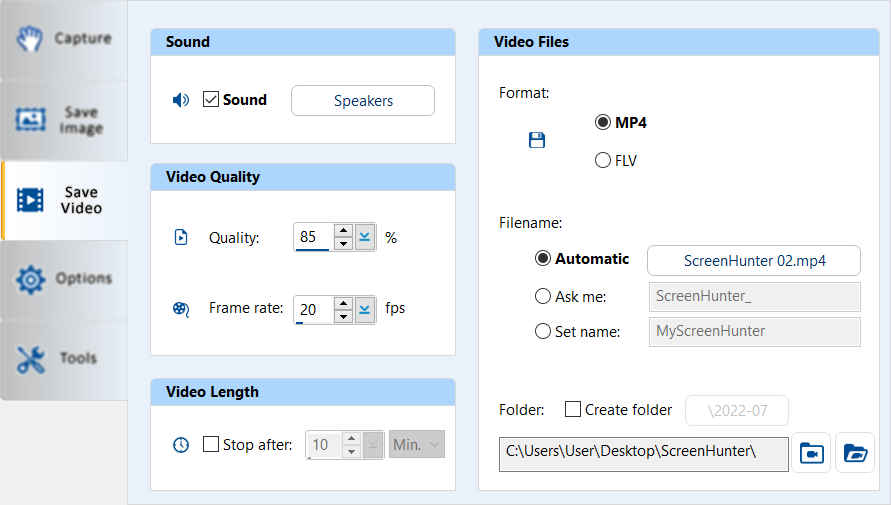Click the Folder: label

522,410
